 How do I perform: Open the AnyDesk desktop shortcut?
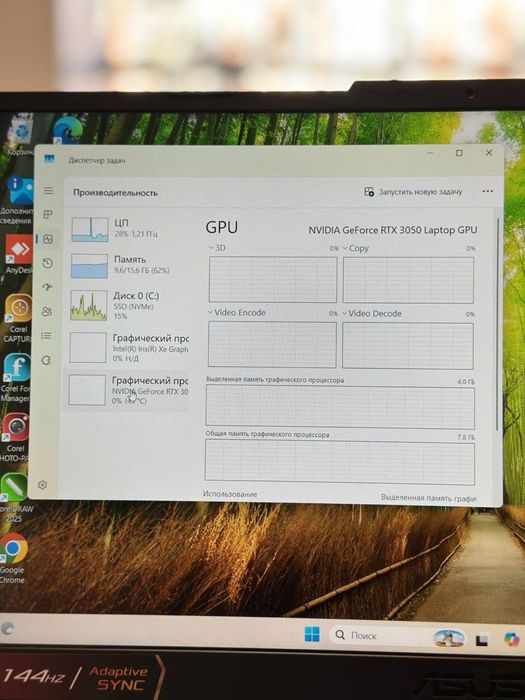18,254
